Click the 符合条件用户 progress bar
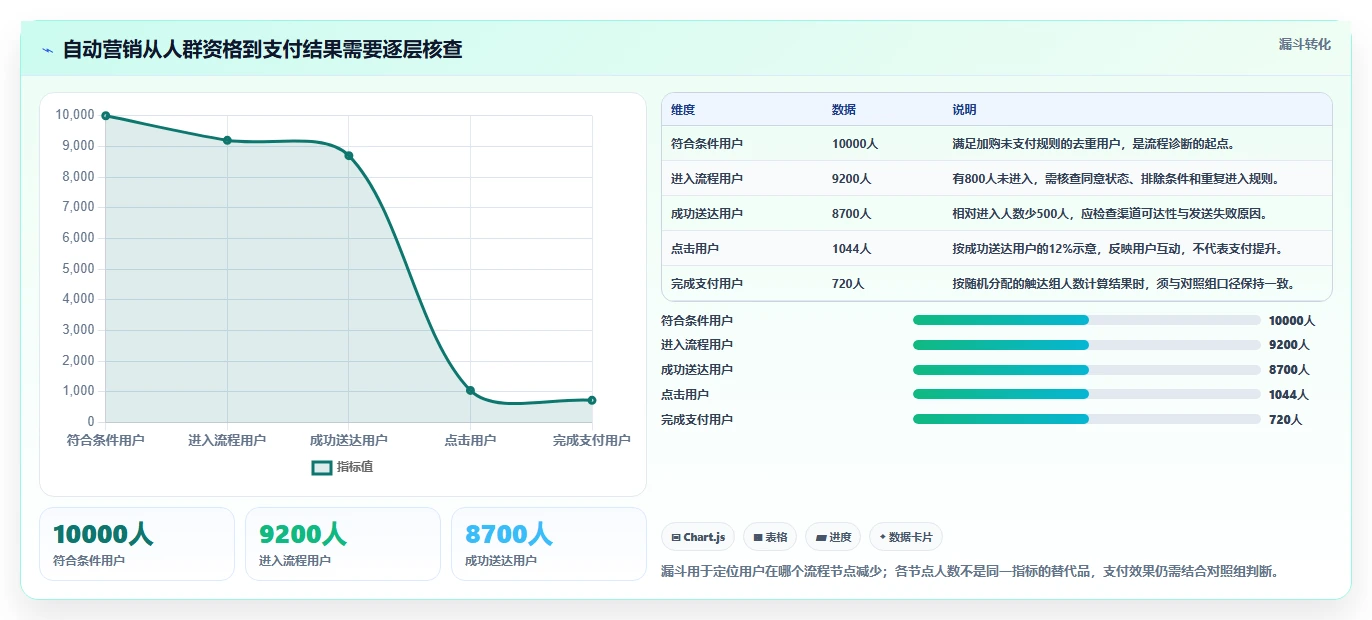The width and height of the screenshot is (1372, 620). (1086, 320)
